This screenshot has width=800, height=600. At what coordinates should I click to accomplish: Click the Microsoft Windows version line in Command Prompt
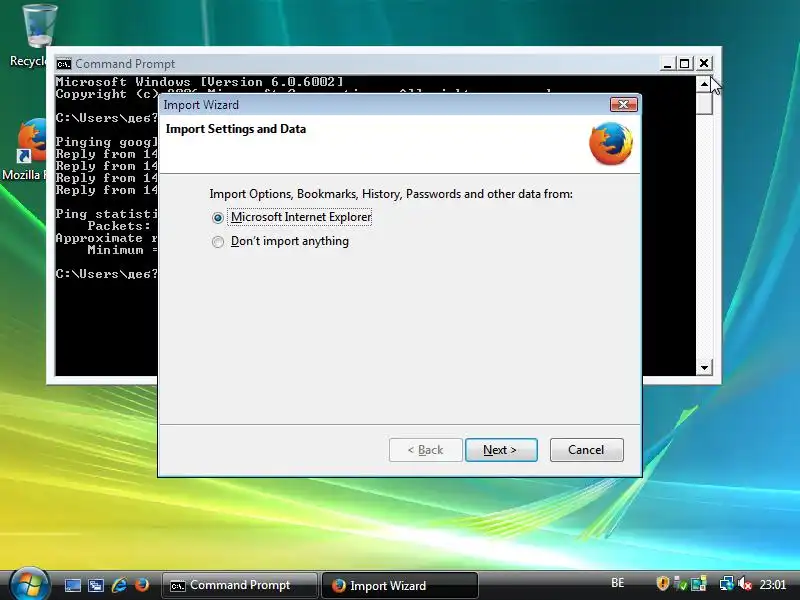[199, 82]
